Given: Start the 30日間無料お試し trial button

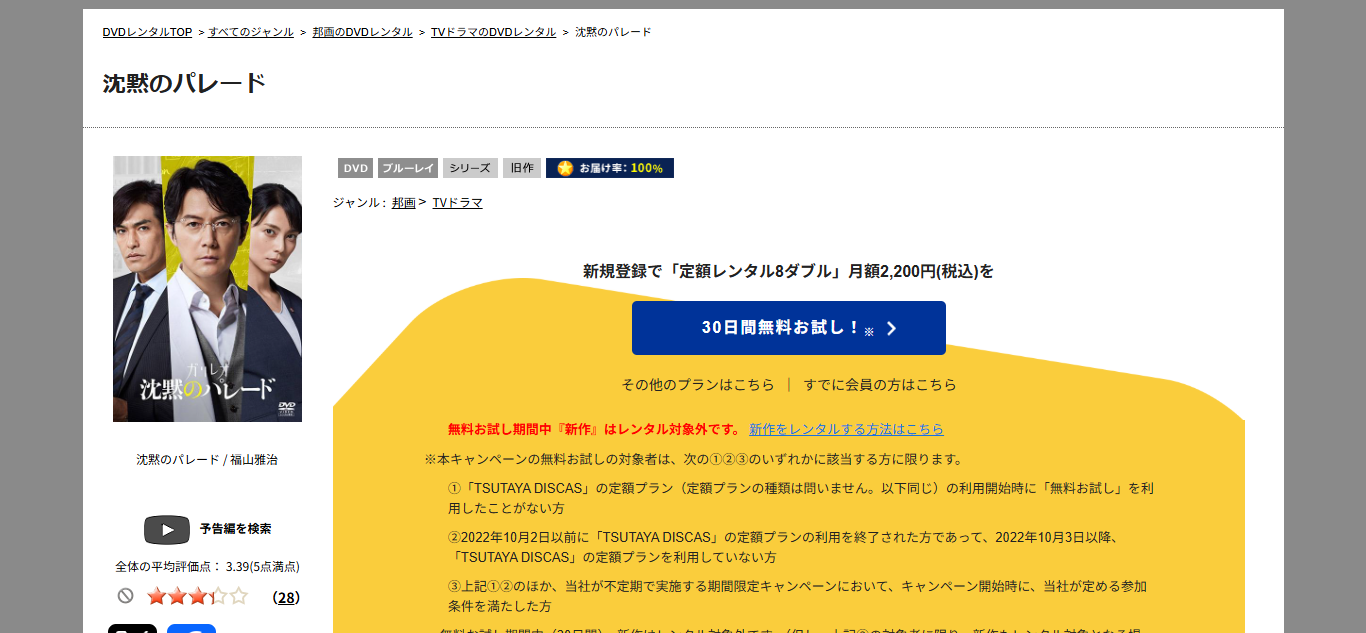Looking at the screenshot, I should pos(788,328).
